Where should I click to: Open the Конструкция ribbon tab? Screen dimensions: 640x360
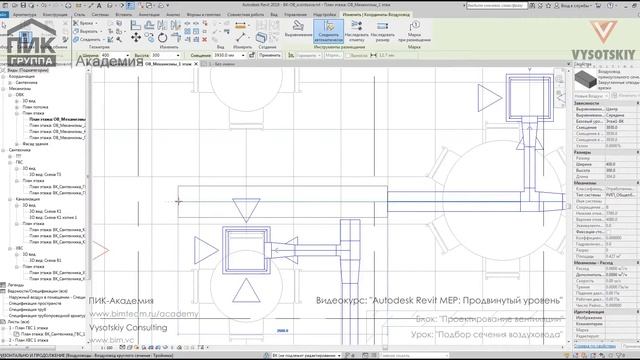[x=55, y=14]
